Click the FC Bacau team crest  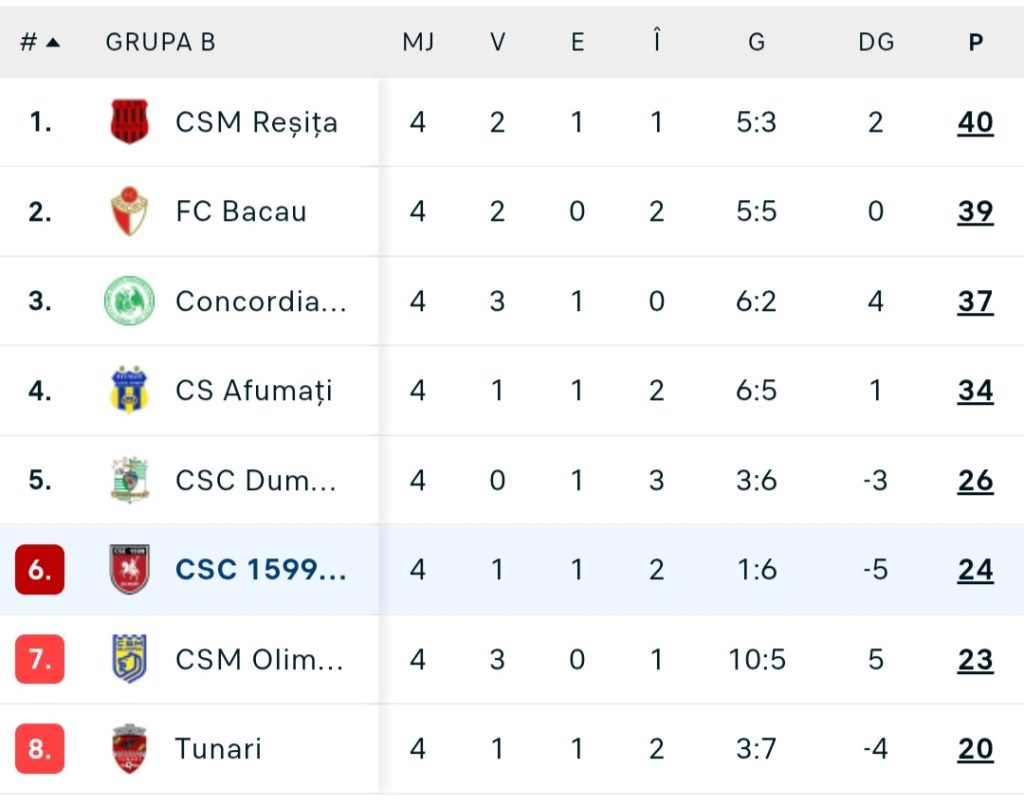(x=129, y=211)
